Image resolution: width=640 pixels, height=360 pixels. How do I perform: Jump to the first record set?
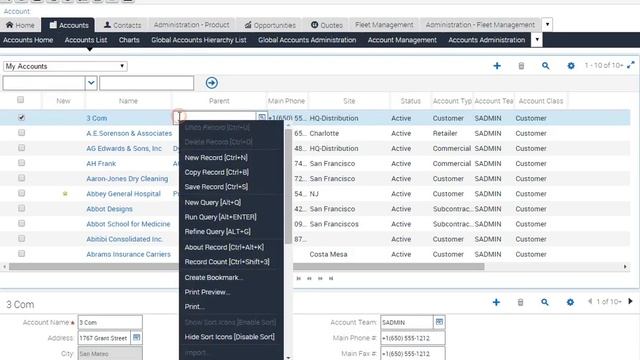click(298, 278)
